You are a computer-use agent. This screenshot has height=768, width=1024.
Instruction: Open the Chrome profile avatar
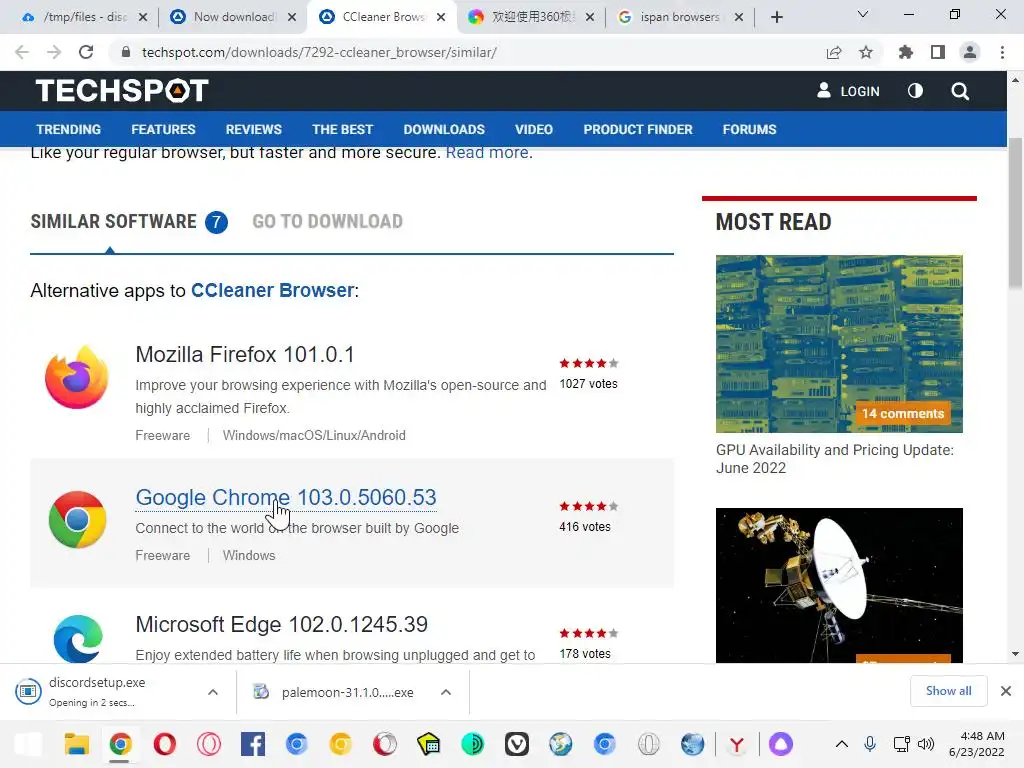coord(970,52)
